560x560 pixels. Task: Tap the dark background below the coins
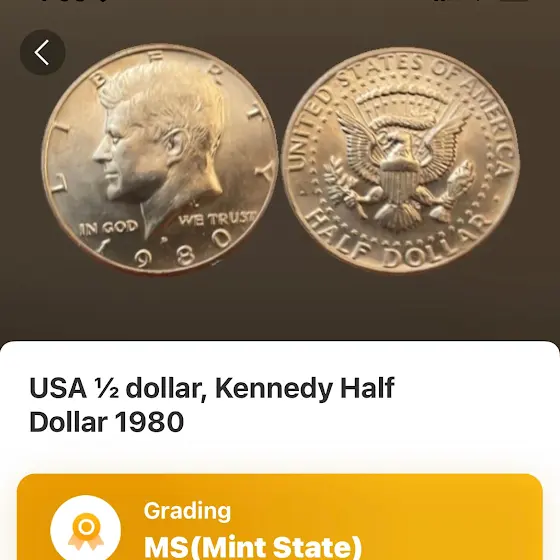coord(280,307)
